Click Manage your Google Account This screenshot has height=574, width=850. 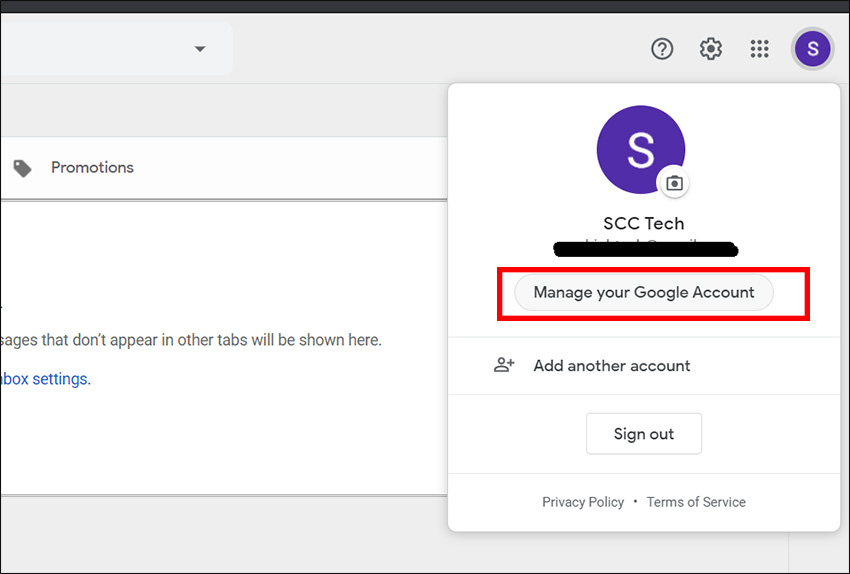(x=643, y=292)
